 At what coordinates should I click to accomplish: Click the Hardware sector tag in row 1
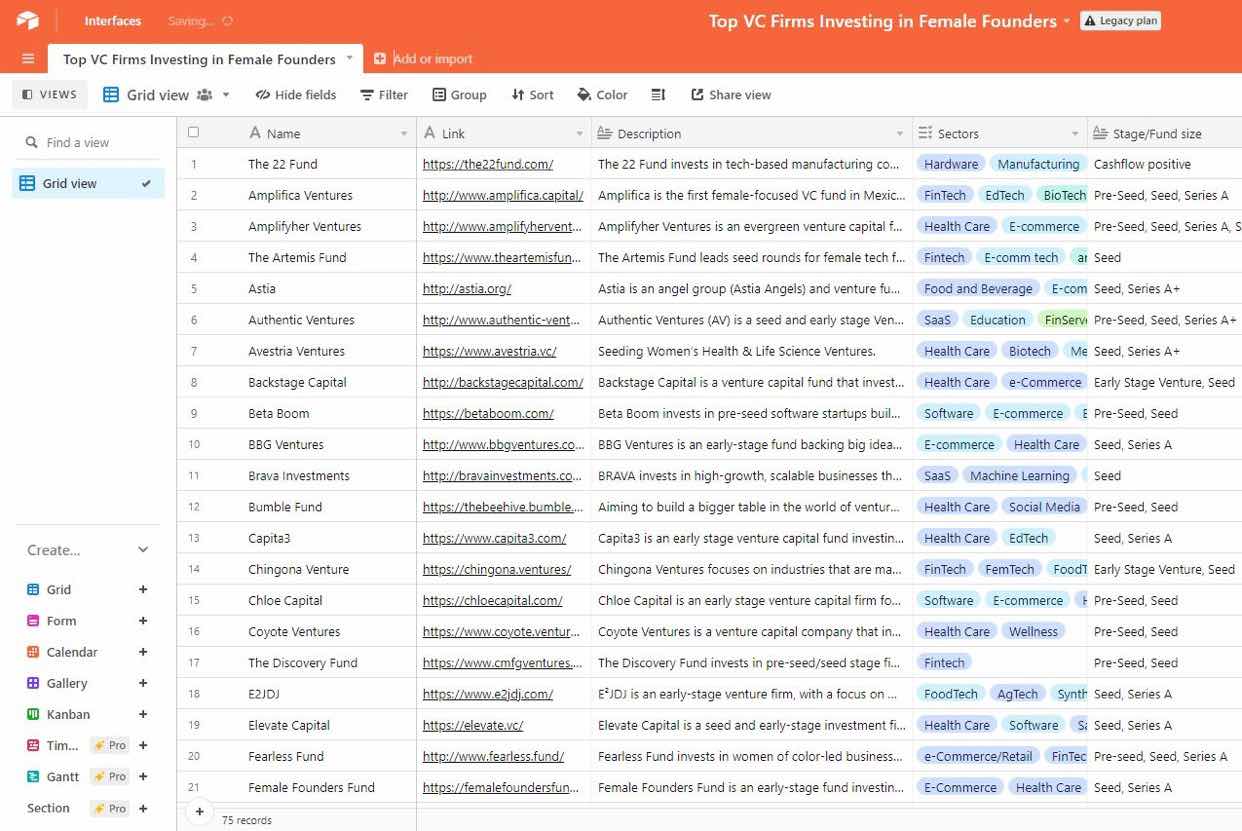tap(951, 164)
